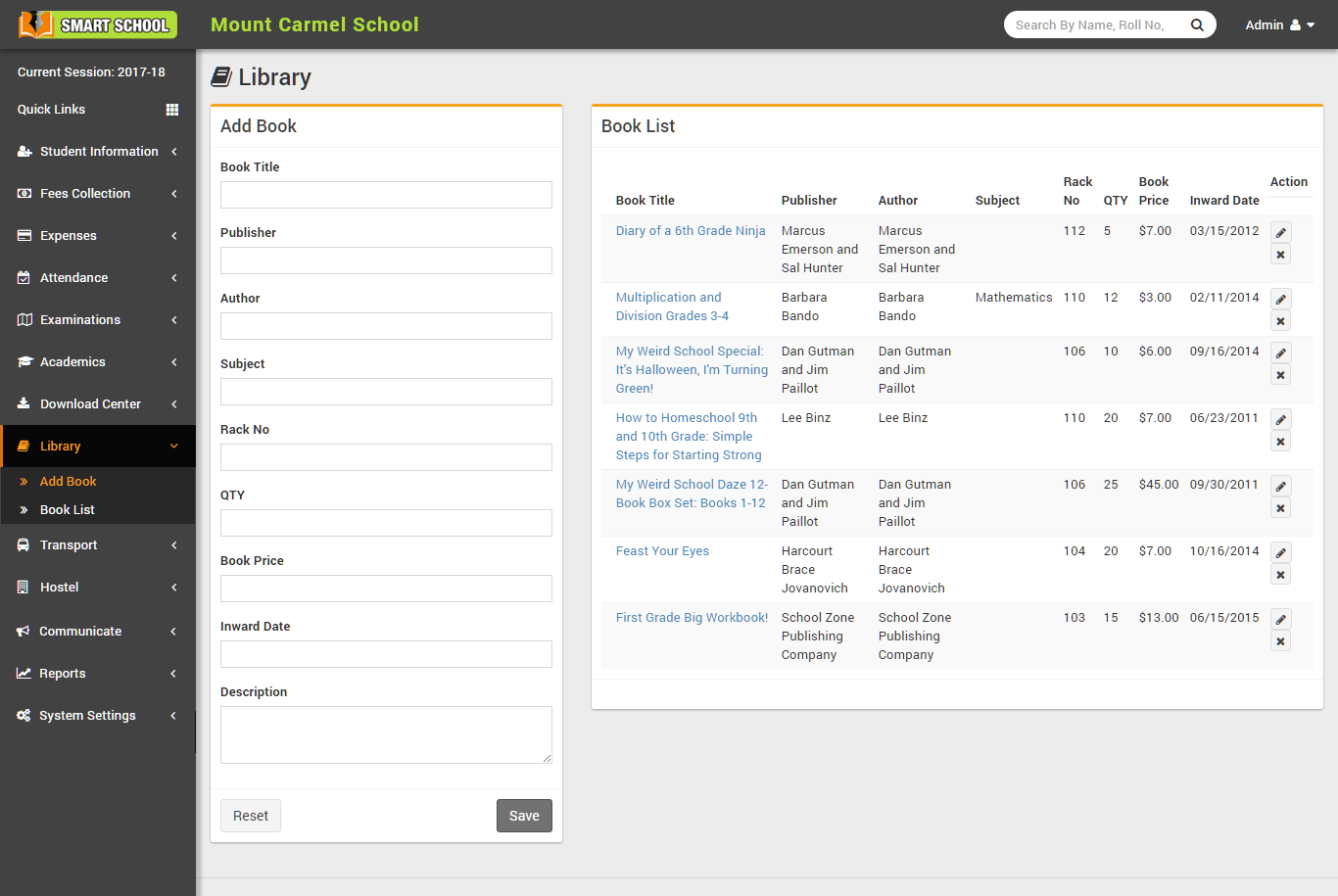
Task: Expand the System Settings menu
Action: pyautogui.click(x=88, y=715)
